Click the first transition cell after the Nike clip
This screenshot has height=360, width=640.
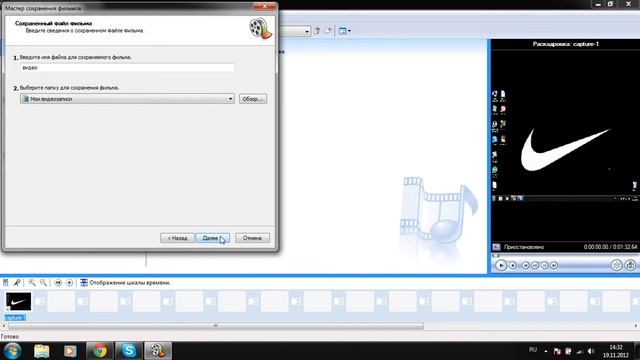40,301
